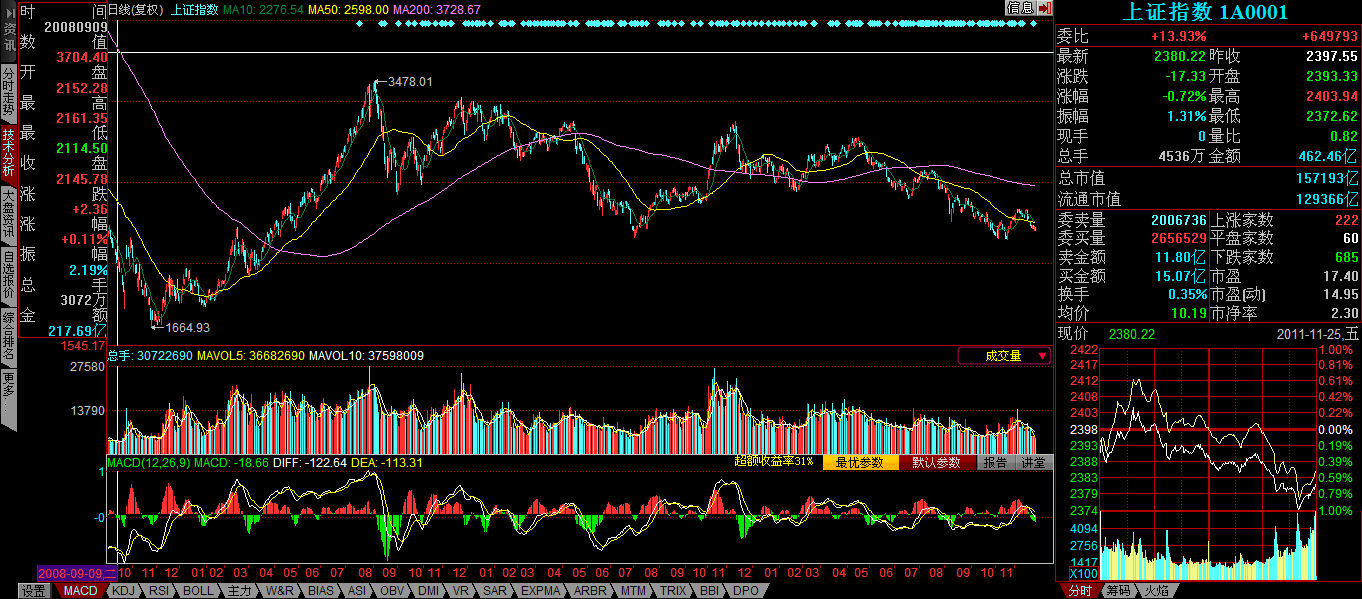This screenshot has width=1362, height=599.
Task: Open the 设置 settings button
Action: pos(34,591)
